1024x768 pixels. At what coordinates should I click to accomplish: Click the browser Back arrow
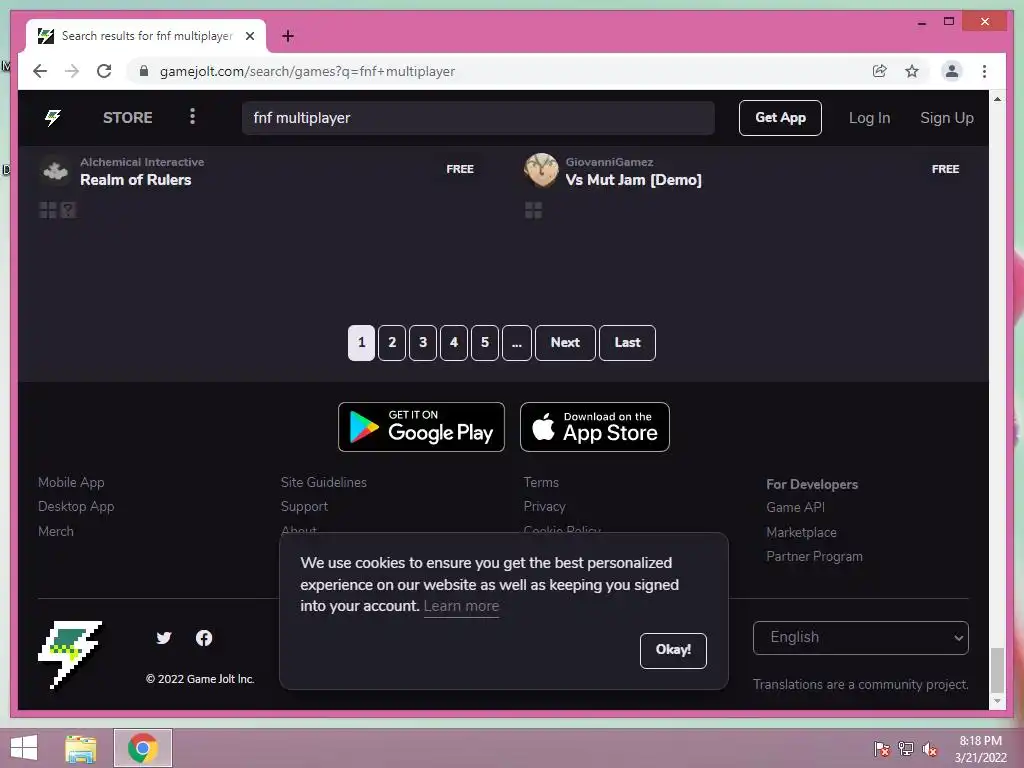tap(40, 71)
